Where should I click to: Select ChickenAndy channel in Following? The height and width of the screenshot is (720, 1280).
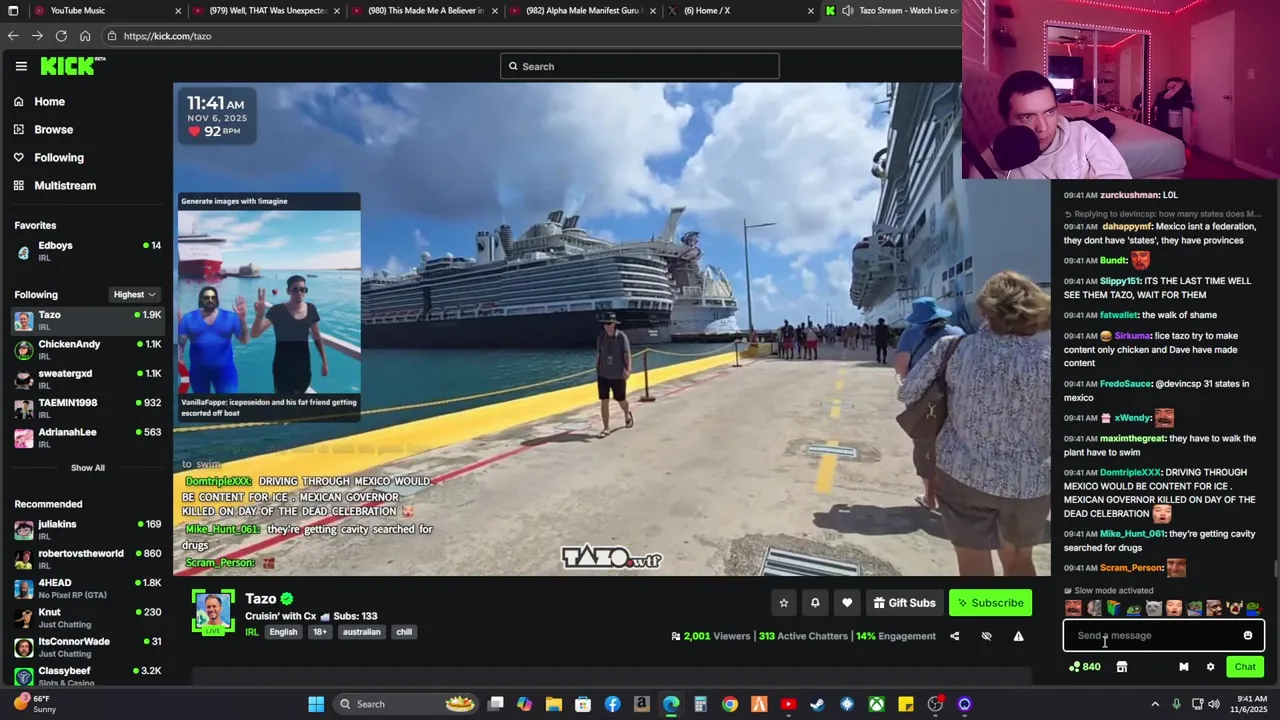click(x=87, y=349)
